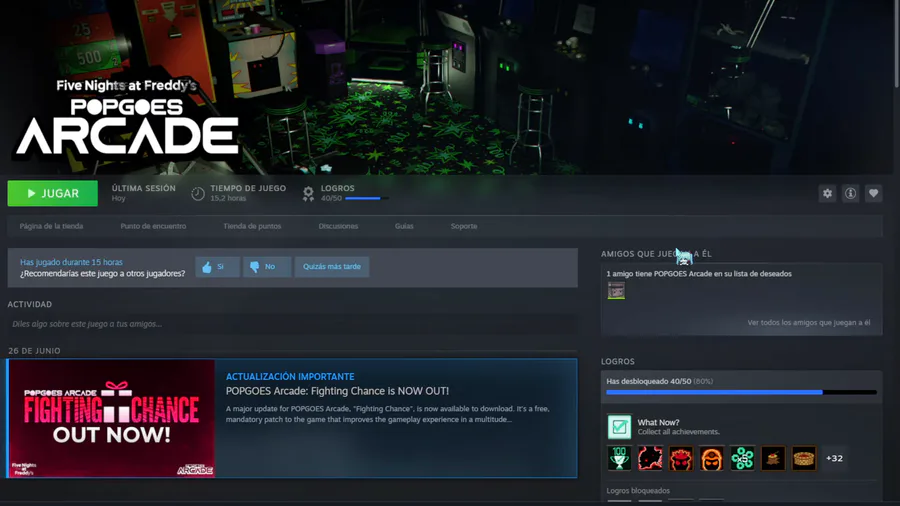This screenshot has height=506, width=900.
Task: Select the red shadow creature achievement icon
Action: pyautogui.click(x=650, y=458)
